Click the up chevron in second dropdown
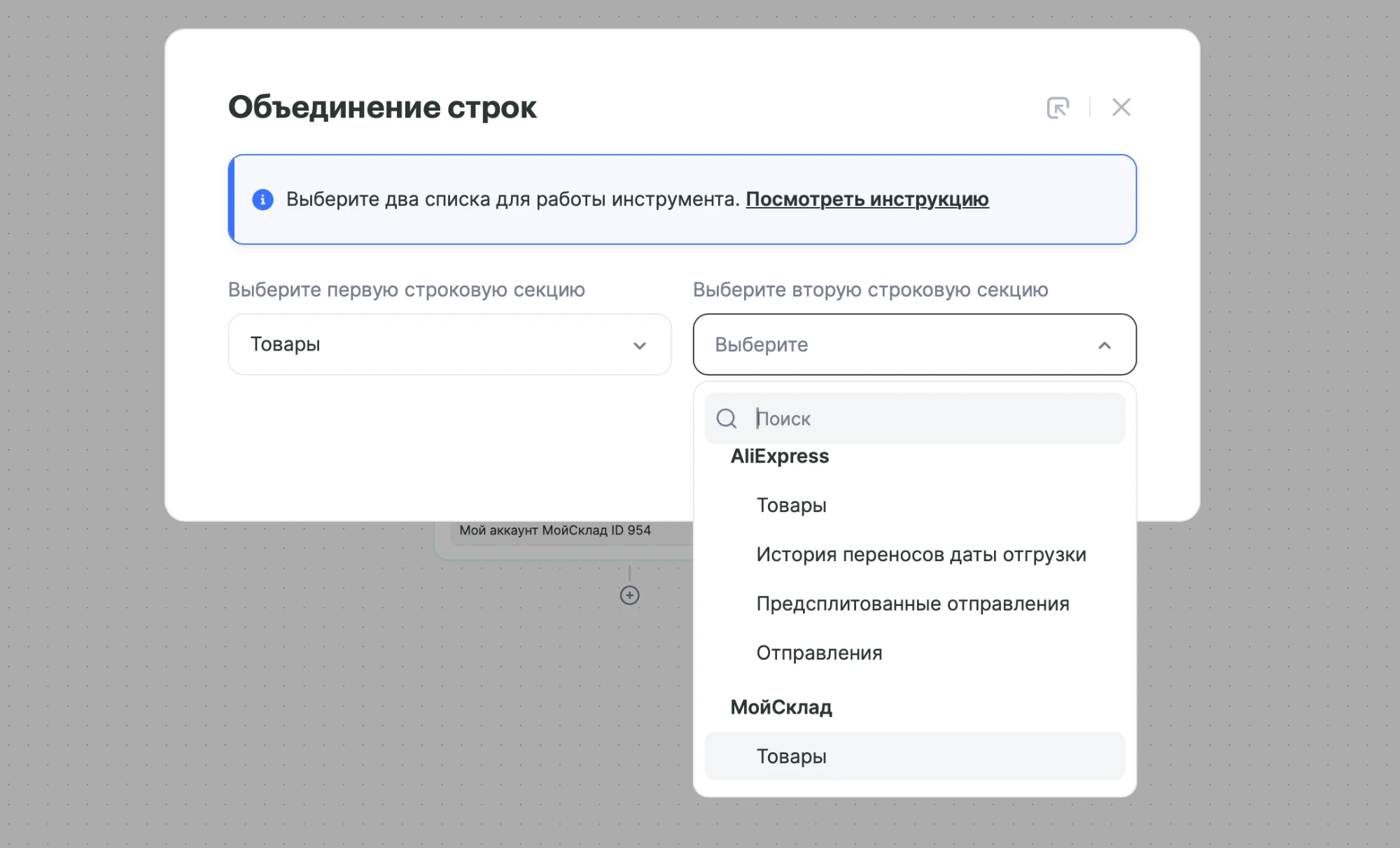The image size is (1400, 848). (1105, 346)
